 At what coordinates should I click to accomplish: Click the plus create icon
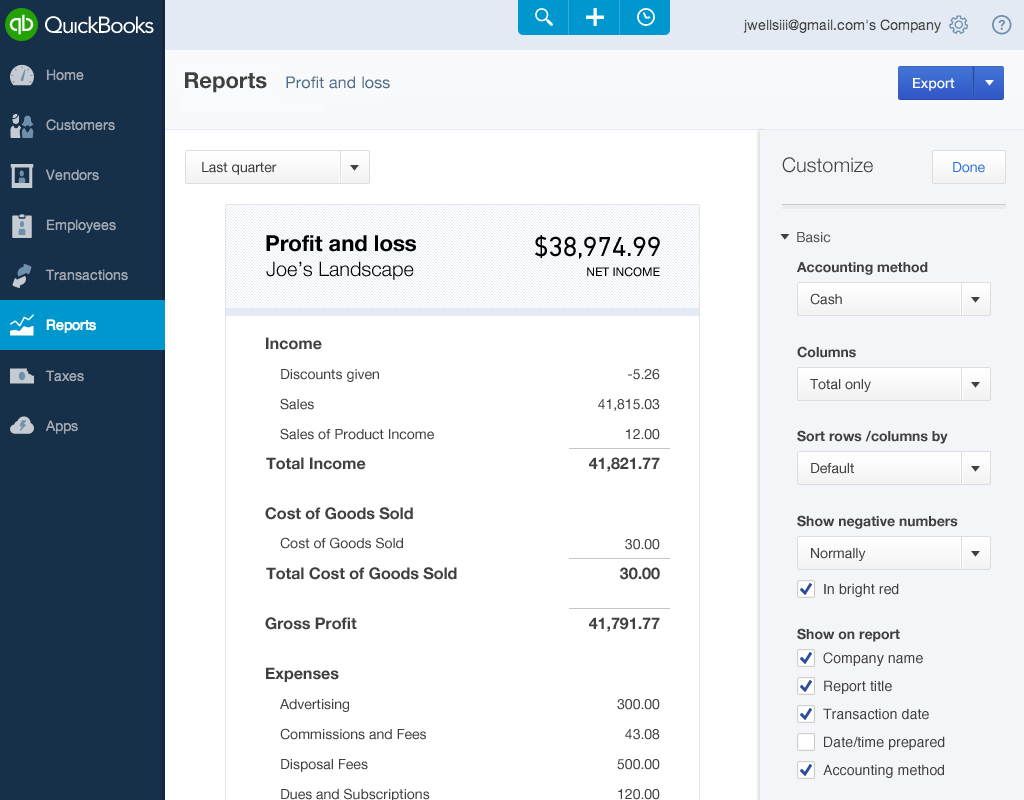coord(594,18)
